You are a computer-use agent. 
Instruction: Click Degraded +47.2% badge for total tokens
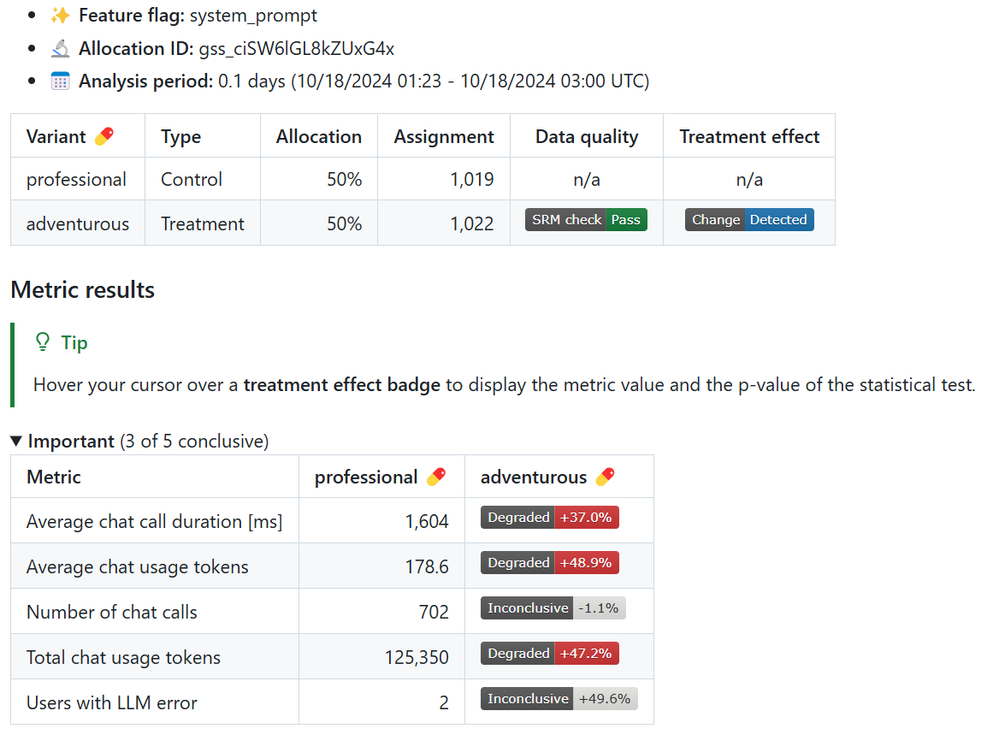(550, 653)
